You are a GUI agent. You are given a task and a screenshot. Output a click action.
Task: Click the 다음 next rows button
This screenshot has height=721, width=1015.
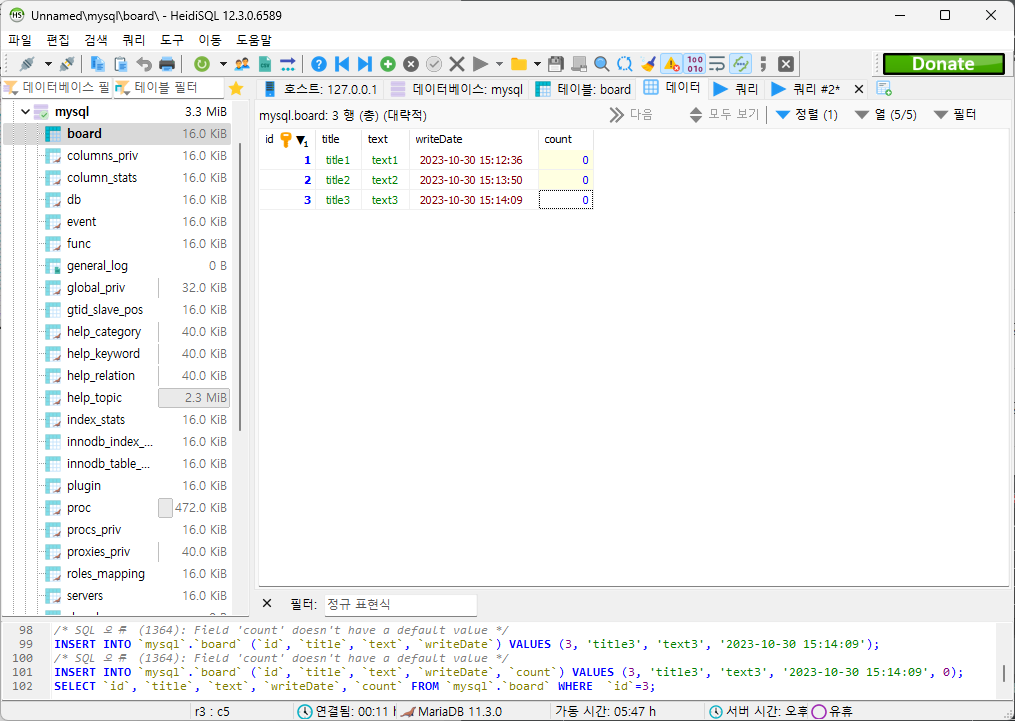point(631,115)
